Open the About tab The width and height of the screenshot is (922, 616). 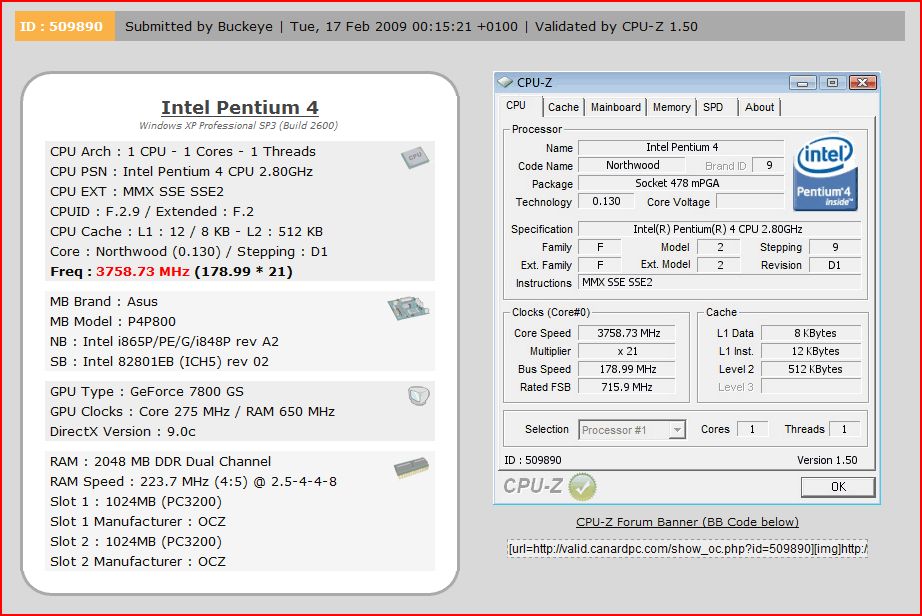(760, 107)
